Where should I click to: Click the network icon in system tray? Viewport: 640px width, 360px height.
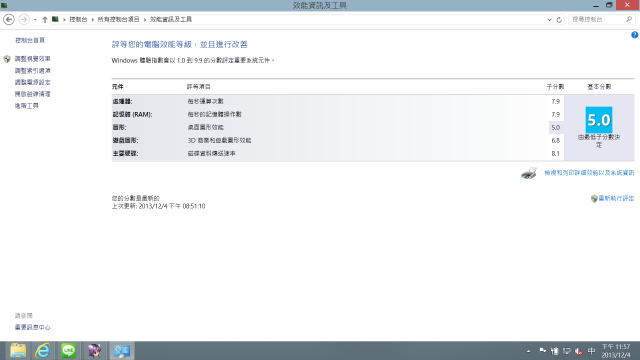click(x=567, y=351)
